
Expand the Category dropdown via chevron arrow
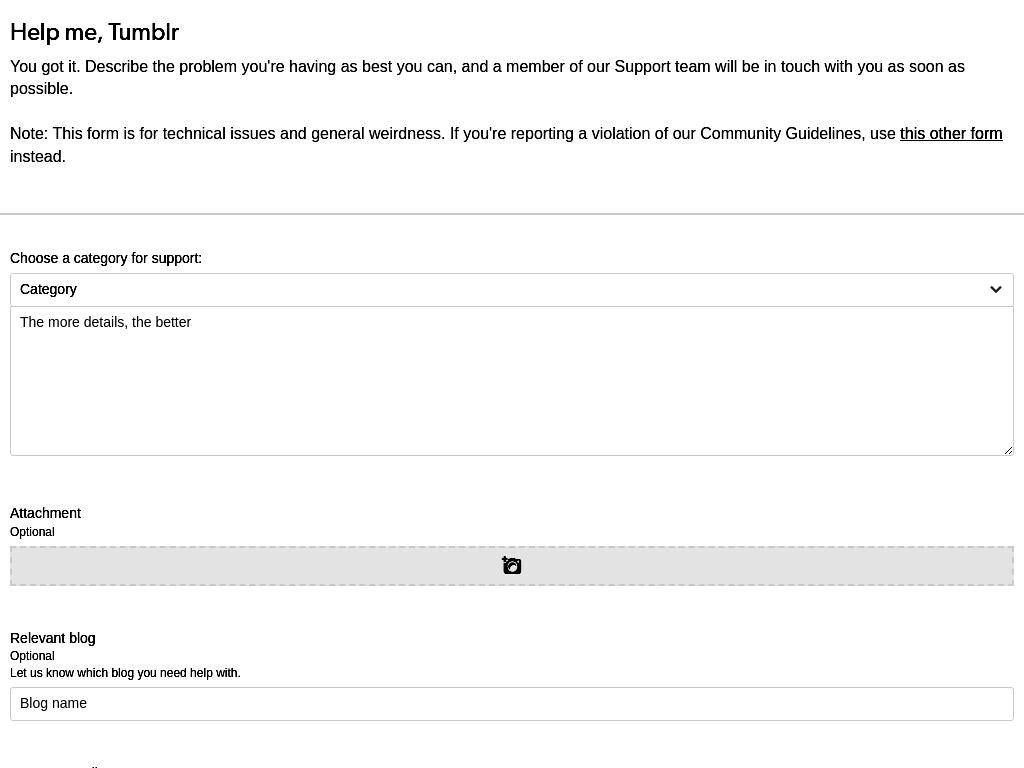995,289
